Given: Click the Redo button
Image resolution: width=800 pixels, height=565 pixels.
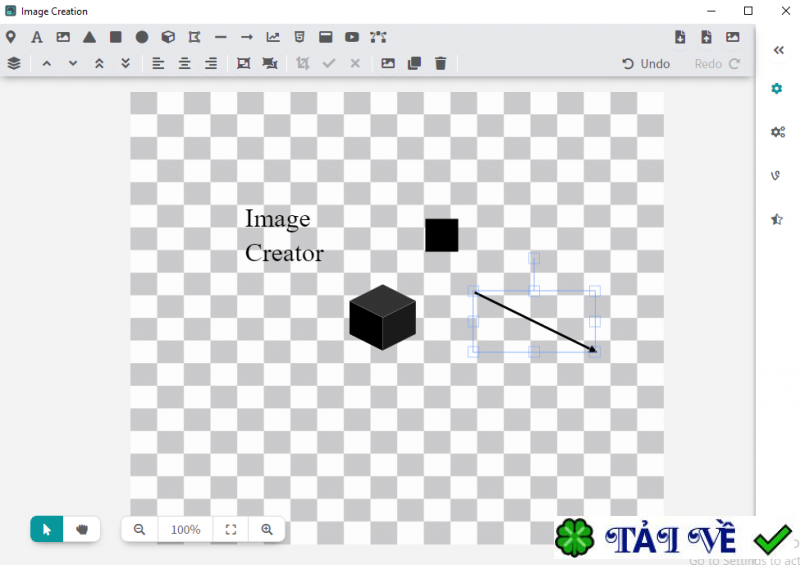Looking at the screenshot, I should click(717, 63).
